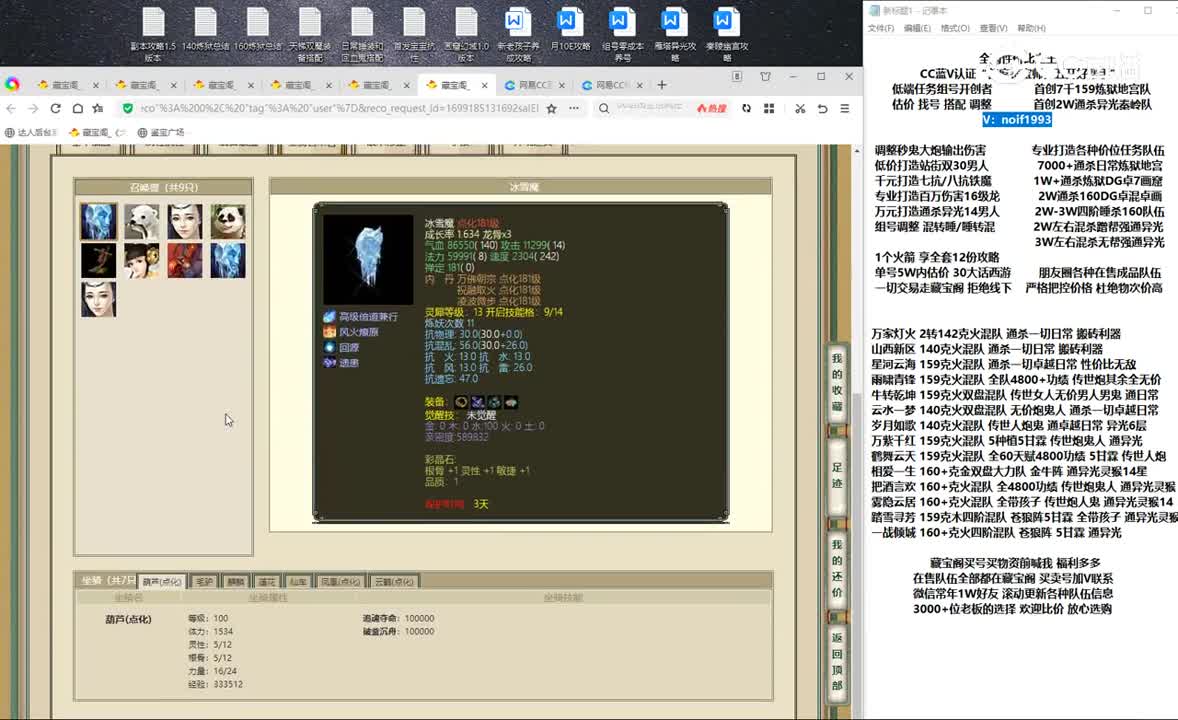1178x720 pixels.
Task: Click the browser address bar URL
Action: [340, 108]
